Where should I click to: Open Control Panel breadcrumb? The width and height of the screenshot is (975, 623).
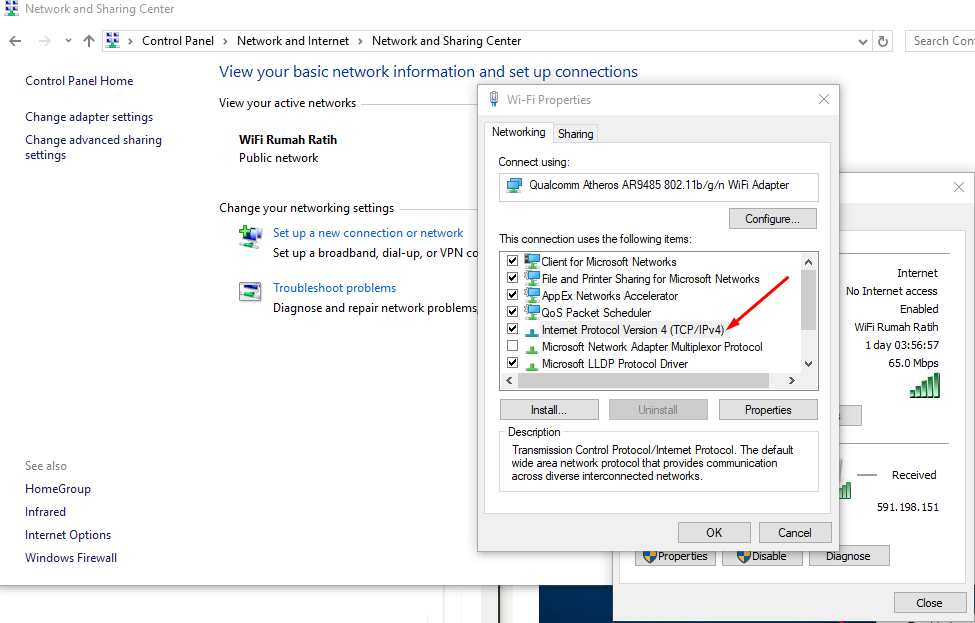(178, 41)
